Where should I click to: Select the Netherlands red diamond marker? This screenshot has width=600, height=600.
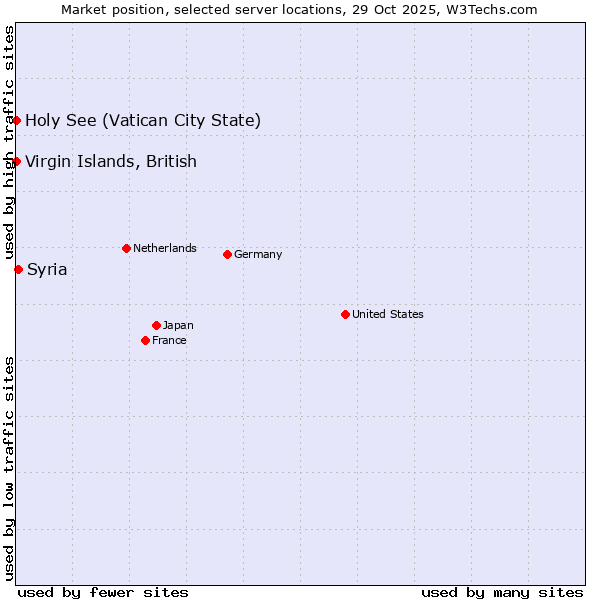tap(126, 248)
